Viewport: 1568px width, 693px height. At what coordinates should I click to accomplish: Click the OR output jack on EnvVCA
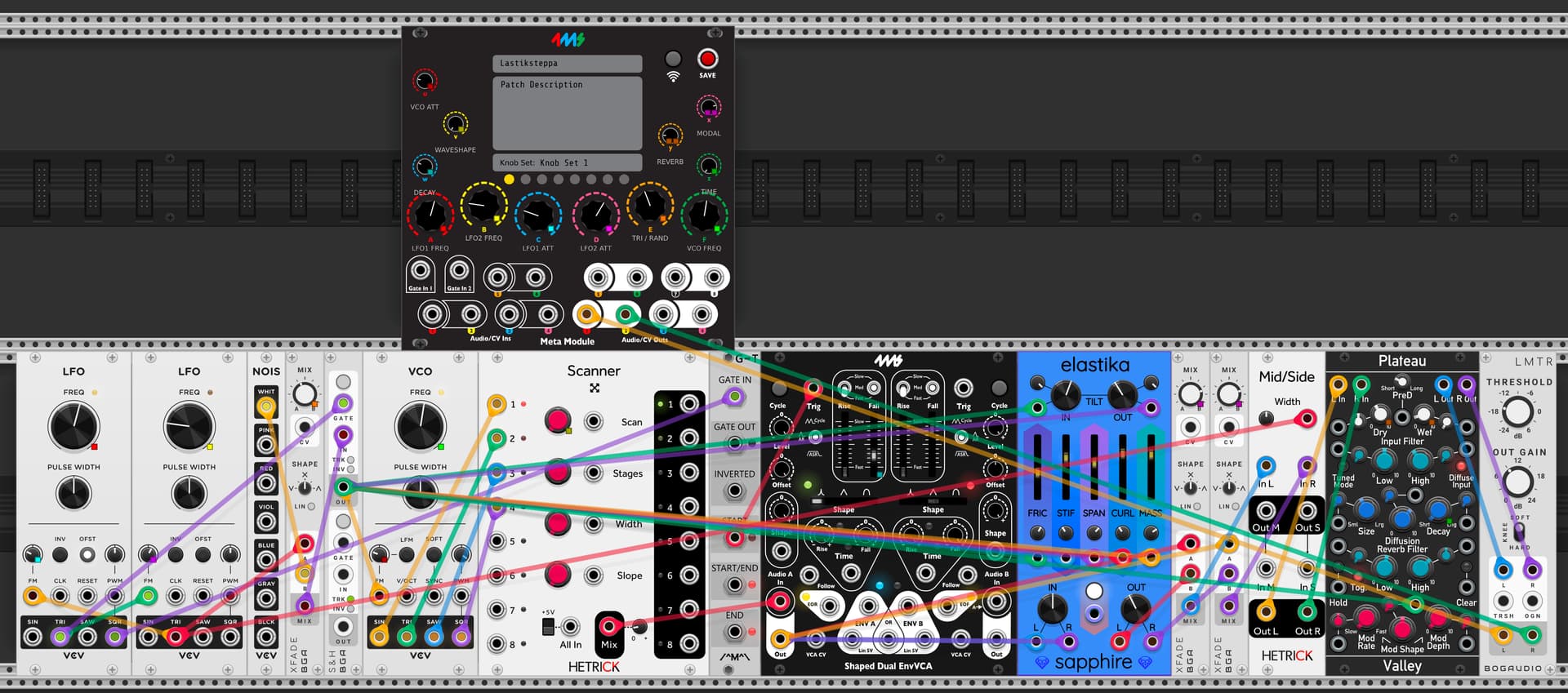(x=889, y=639)
